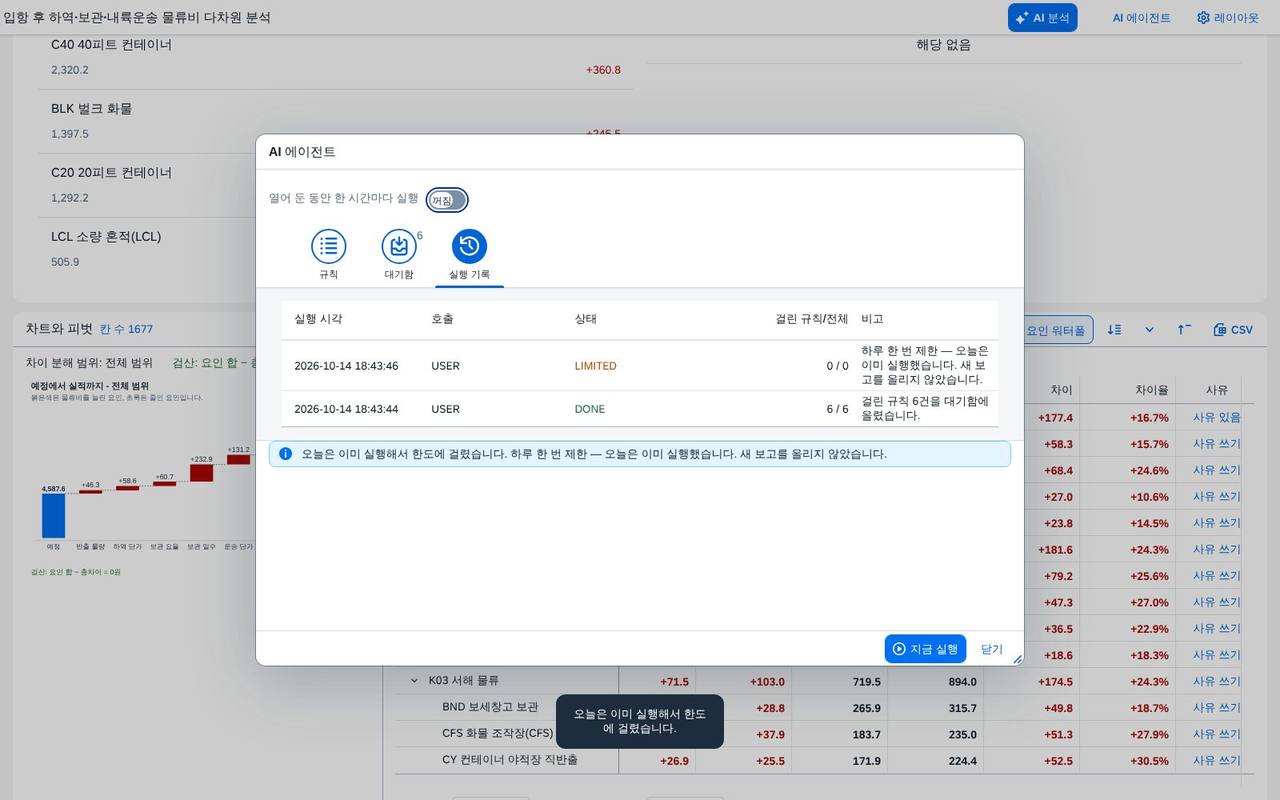This screenshot has width=1280, height=800.
Task: Click 사유 쓰기 in the +30.5% CY row
Action: [x=1216, y=761]
